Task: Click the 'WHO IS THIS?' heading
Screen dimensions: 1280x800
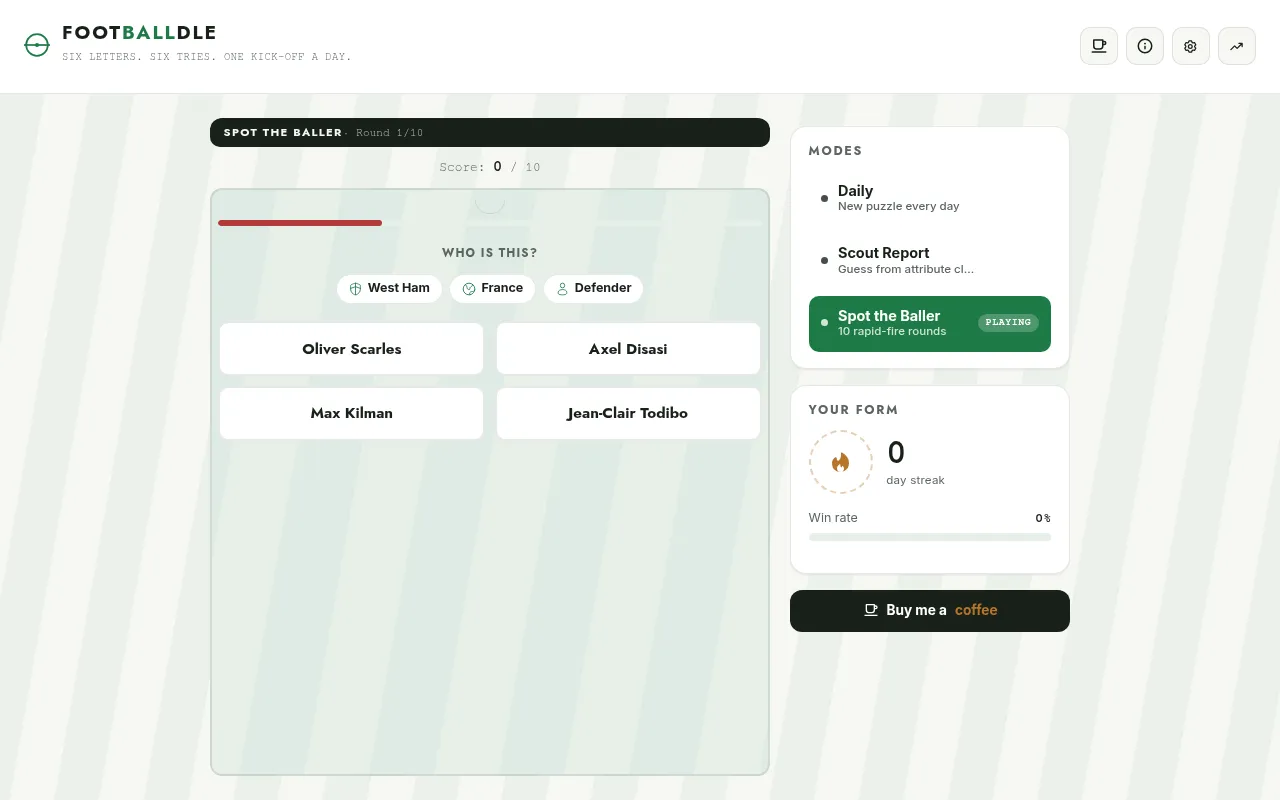Action: tap(490, 253)
